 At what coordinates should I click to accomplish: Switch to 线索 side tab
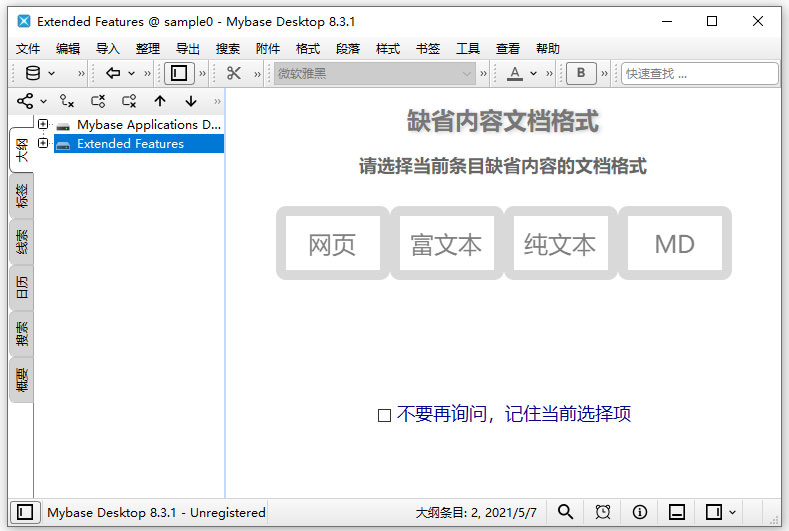[21, 242]
